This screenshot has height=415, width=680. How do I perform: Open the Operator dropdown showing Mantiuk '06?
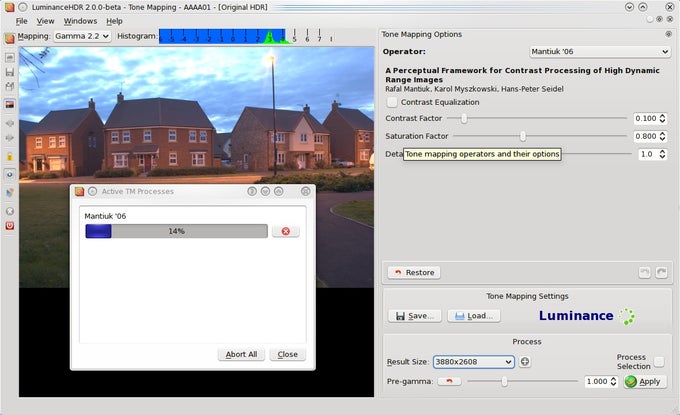(600, 51)
